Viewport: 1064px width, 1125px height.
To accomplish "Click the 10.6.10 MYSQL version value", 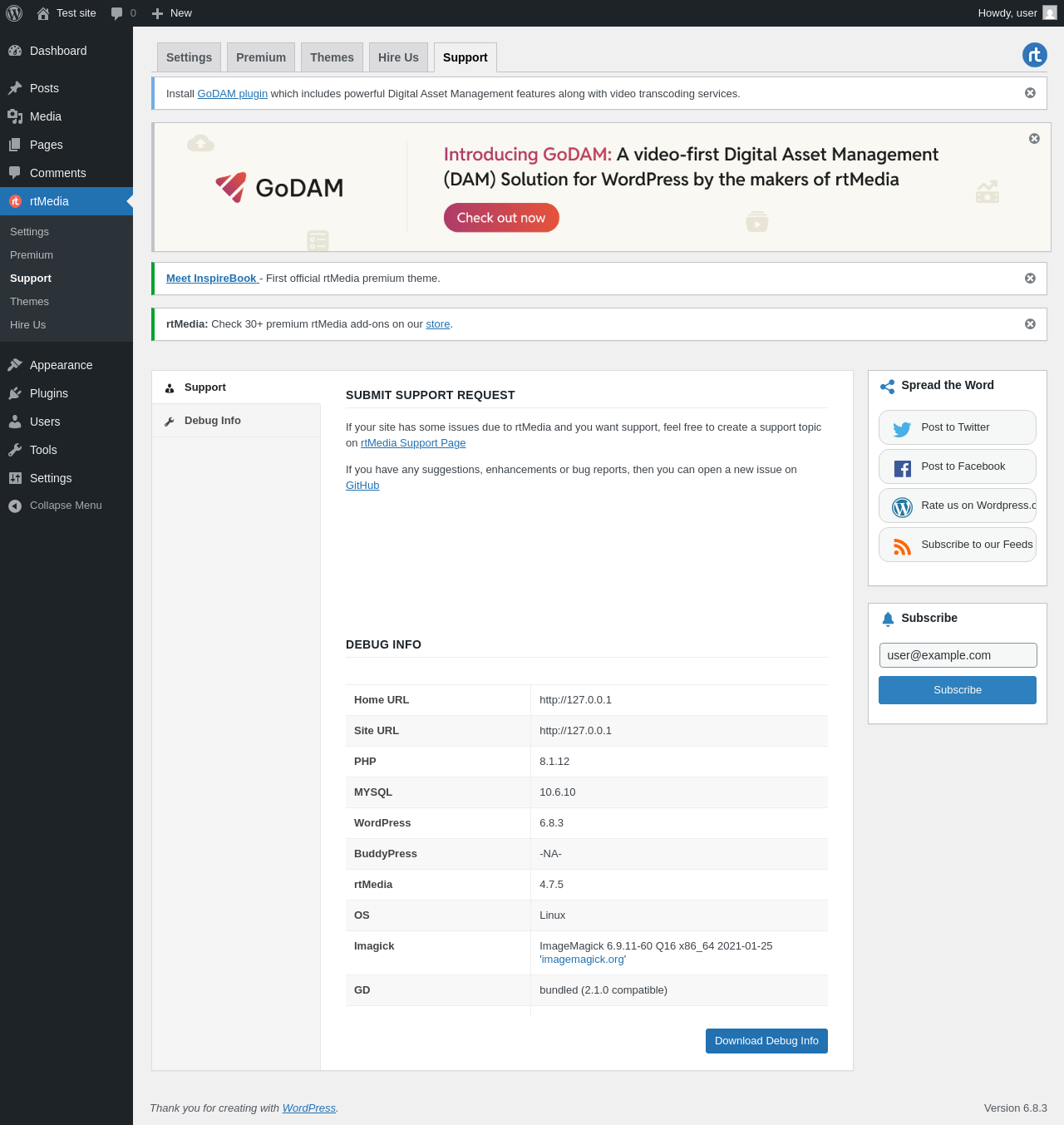I will click(558, 792).
